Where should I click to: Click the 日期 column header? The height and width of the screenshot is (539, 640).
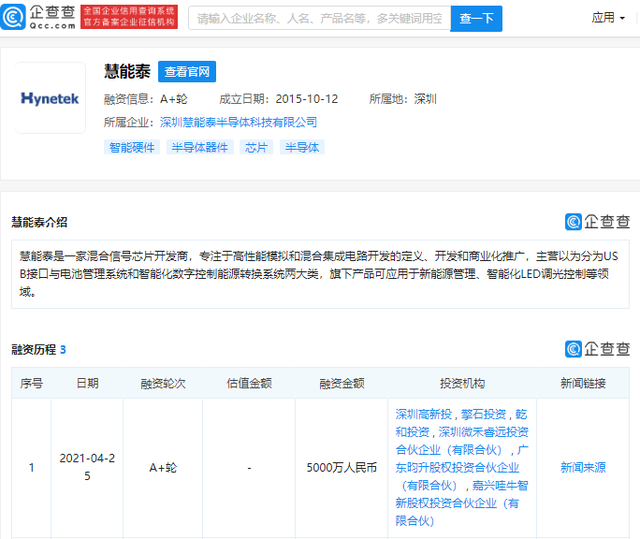click(x=87, y=383)
